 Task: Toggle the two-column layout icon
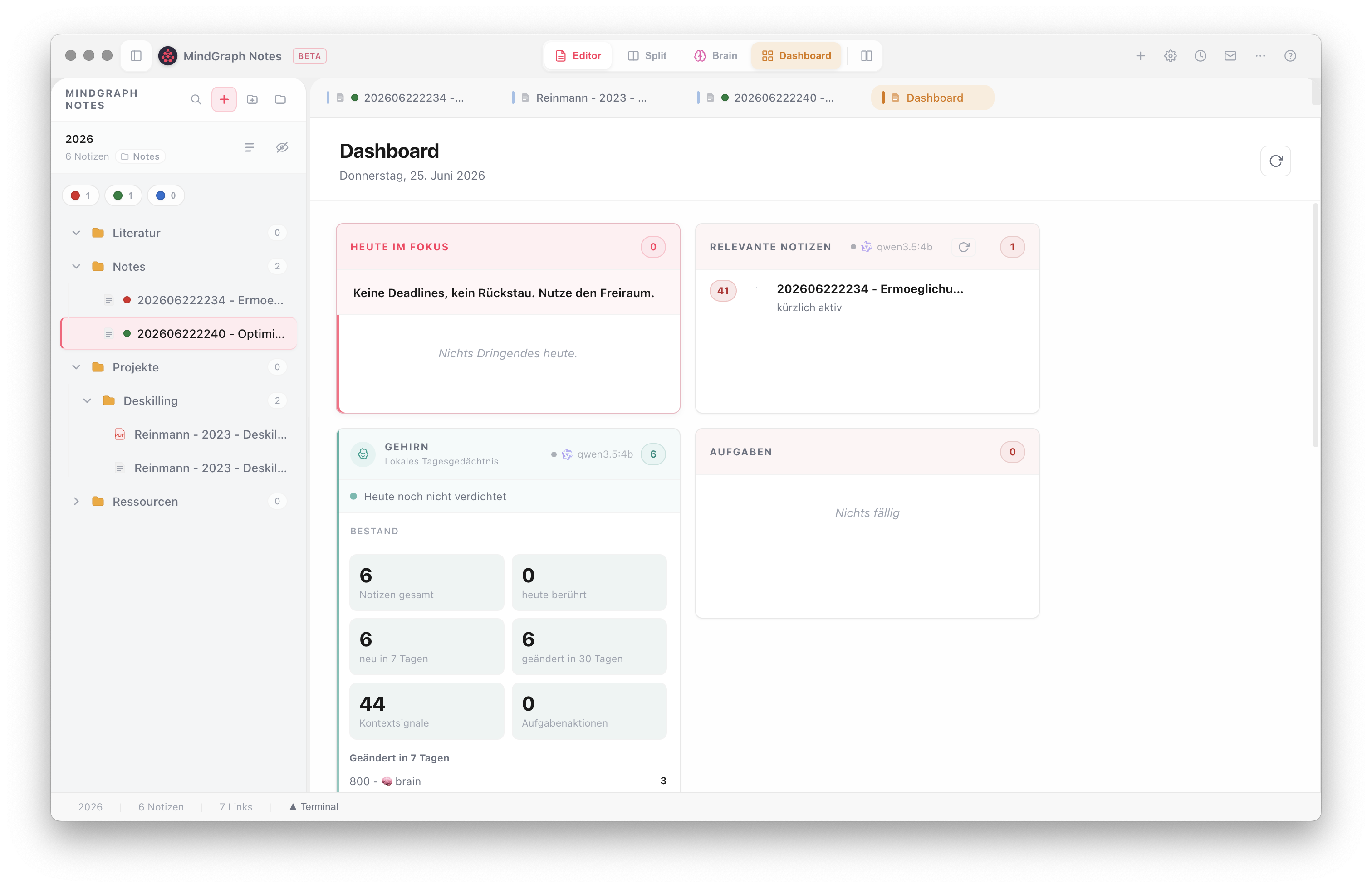867,56
